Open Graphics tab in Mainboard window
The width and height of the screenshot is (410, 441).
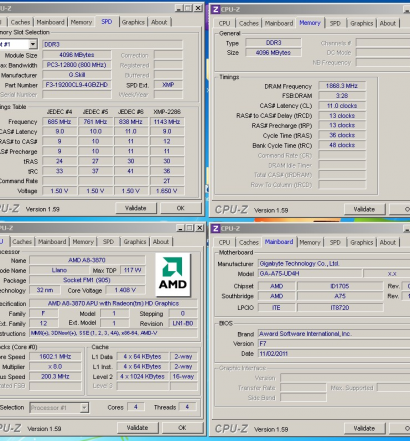[361, 242]
